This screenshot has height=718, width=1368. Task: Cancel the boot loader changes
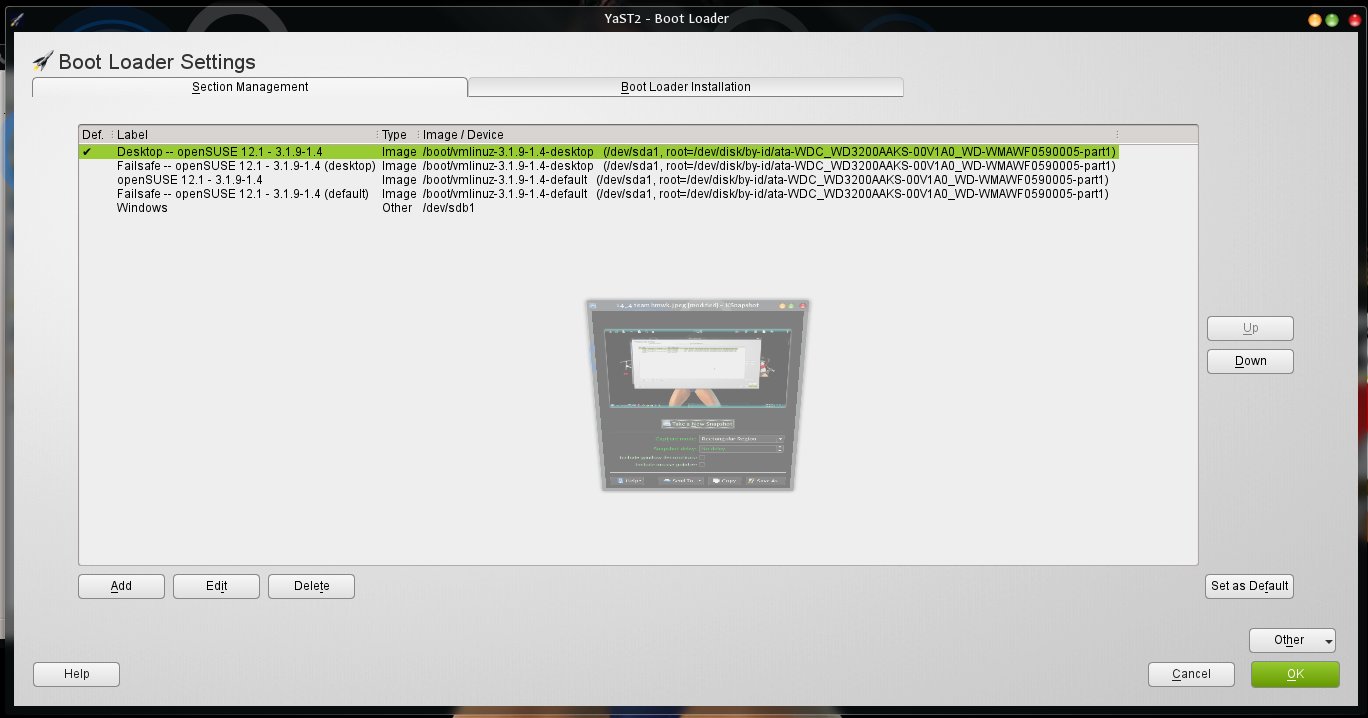(1191, 674)
